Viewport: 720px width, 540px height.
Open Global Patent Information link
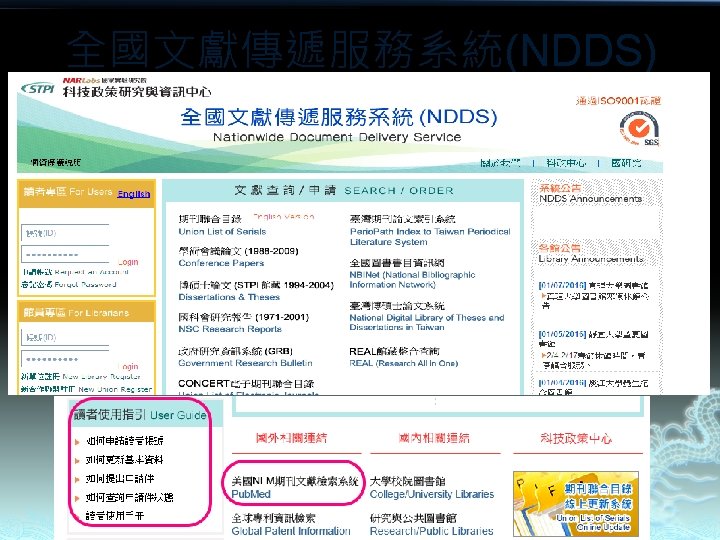point(291,531)
